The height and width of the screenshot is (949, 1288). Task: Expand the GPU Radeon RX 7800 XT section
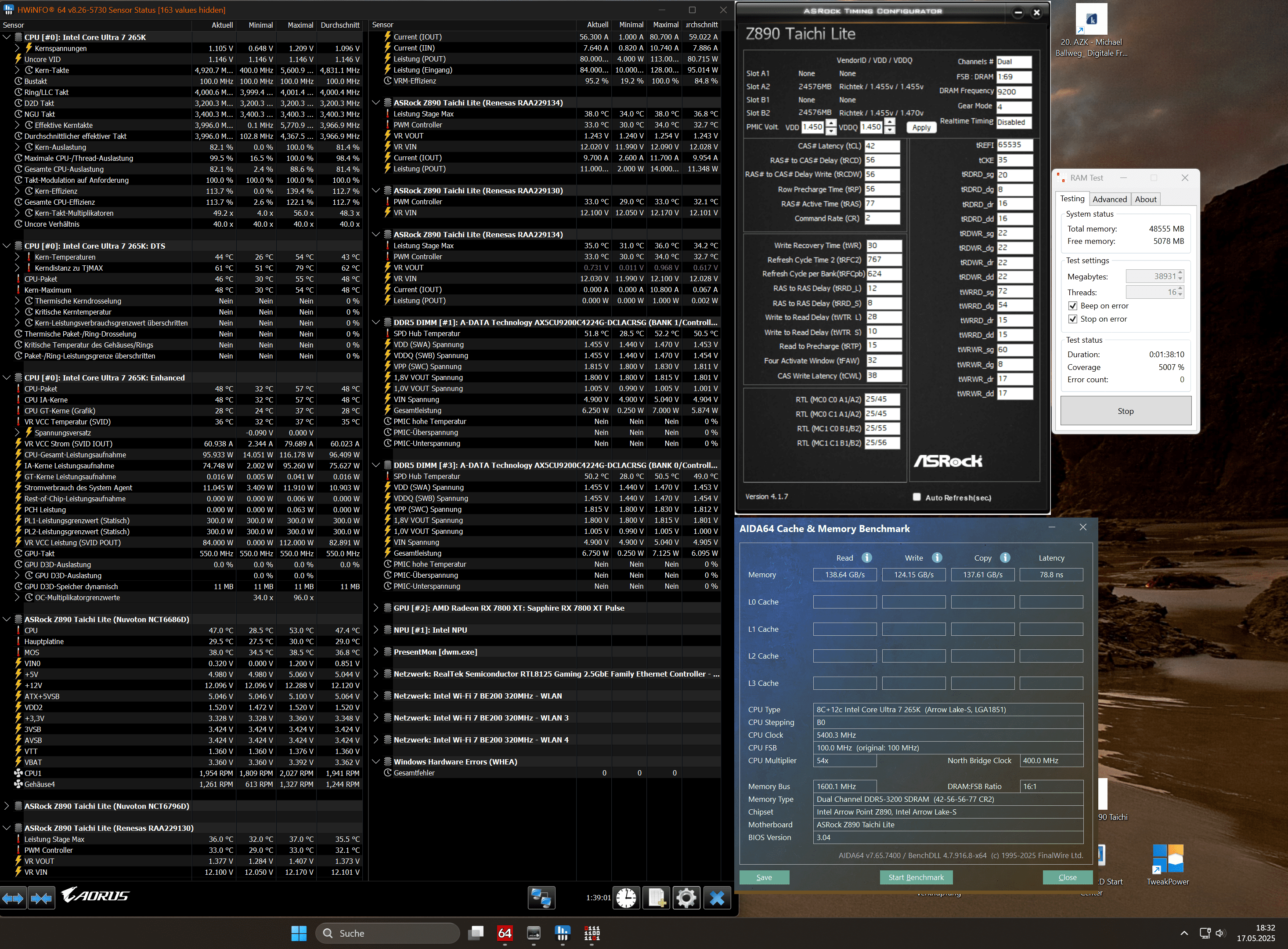pos(376,608)
